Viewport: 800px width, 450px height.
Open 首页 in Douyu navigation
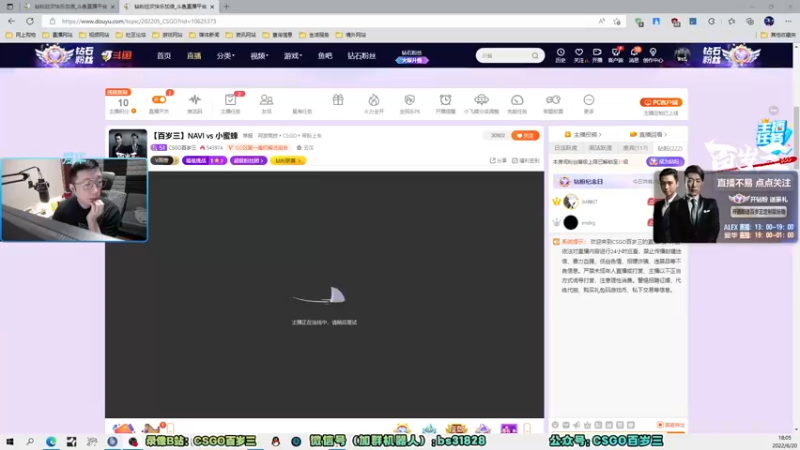coord(164,56)
